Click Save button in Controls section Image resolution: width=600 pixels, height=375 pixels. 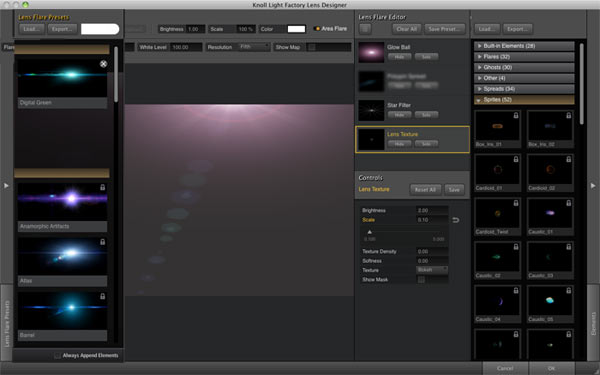(x=454, y=190)
